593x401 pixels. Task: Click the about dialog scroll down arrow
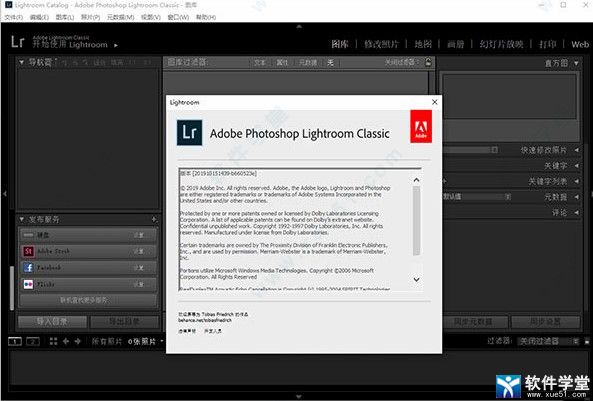[416, 280]
